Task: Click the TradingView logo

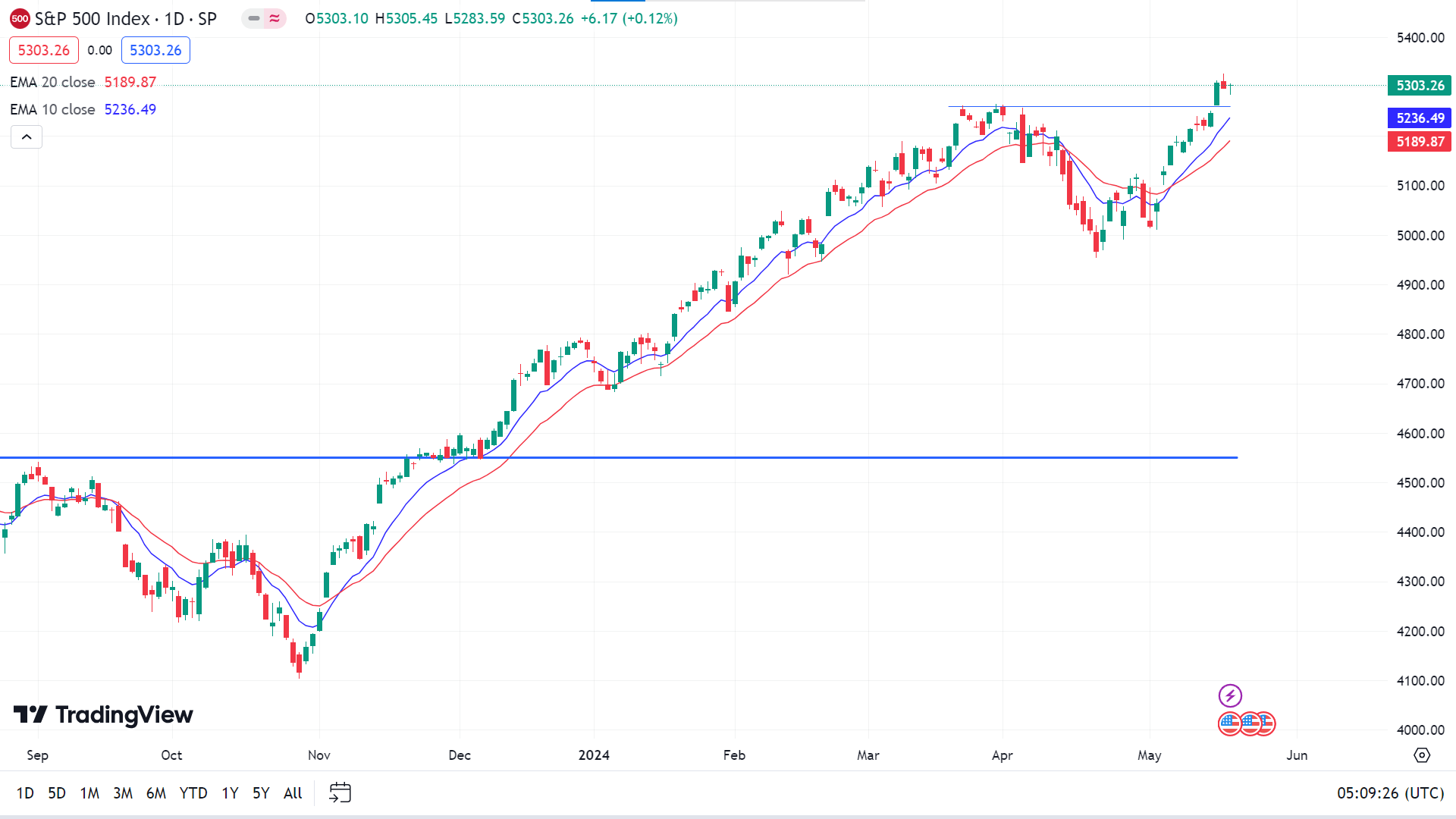Action: pyautogui.click(x=103, y=714)
